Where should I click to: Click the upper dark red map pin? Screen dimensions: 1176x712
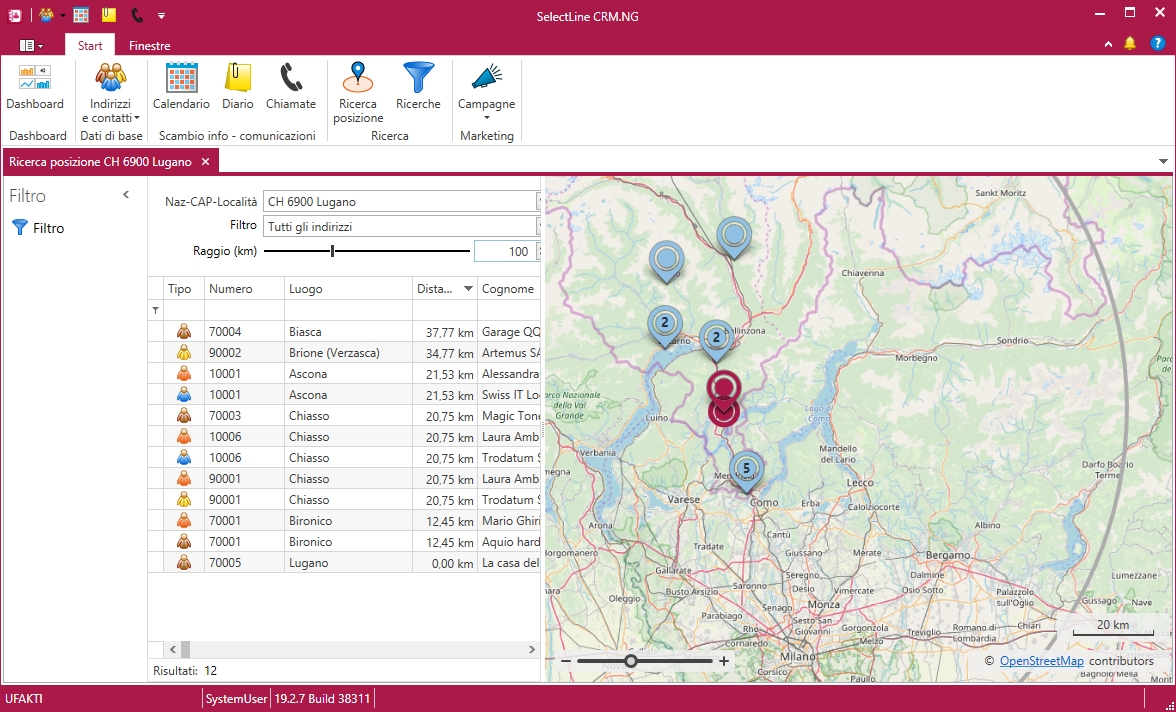coord(724,388)
